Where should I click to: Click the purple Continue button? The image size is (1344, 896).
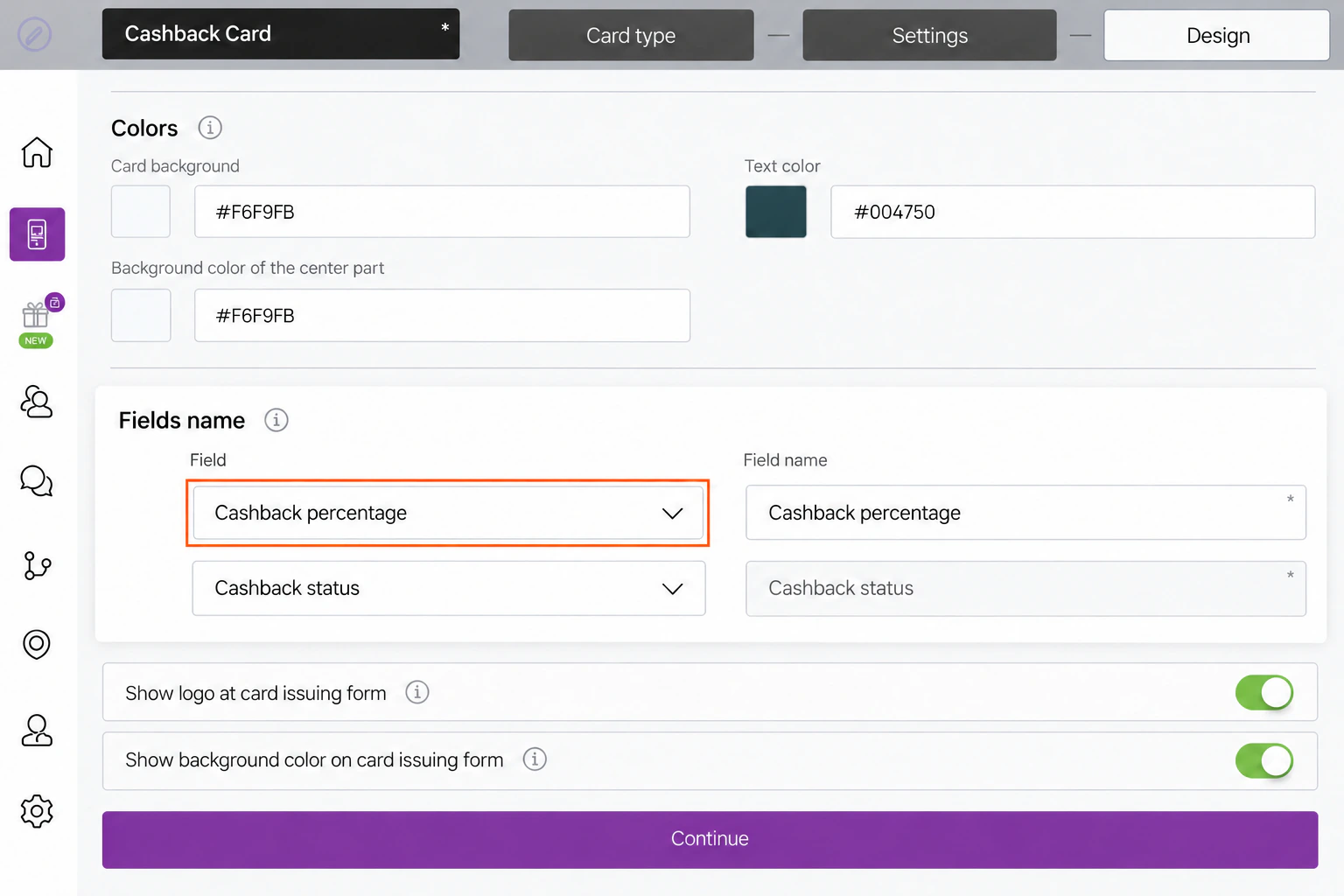tap(710, 839)
